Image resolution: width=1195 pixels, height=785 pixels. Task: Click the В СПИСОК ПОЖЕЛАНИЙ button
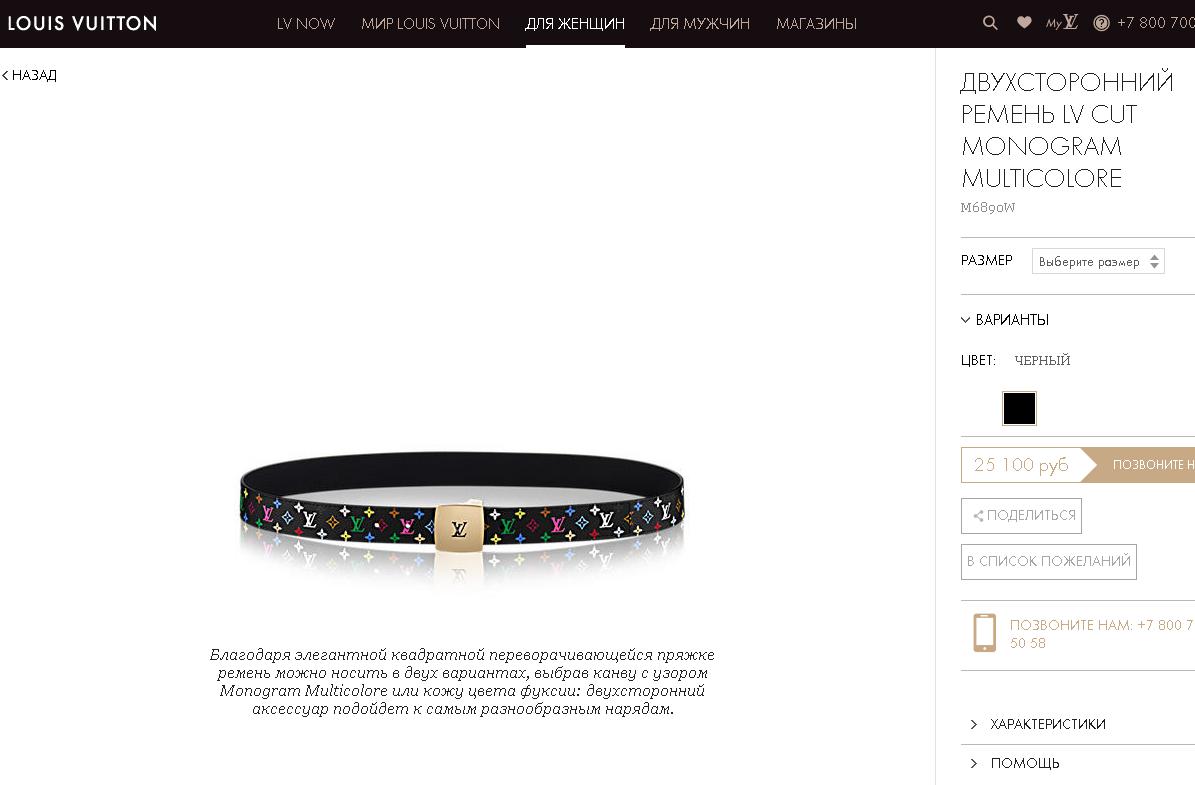[1049, 562]
